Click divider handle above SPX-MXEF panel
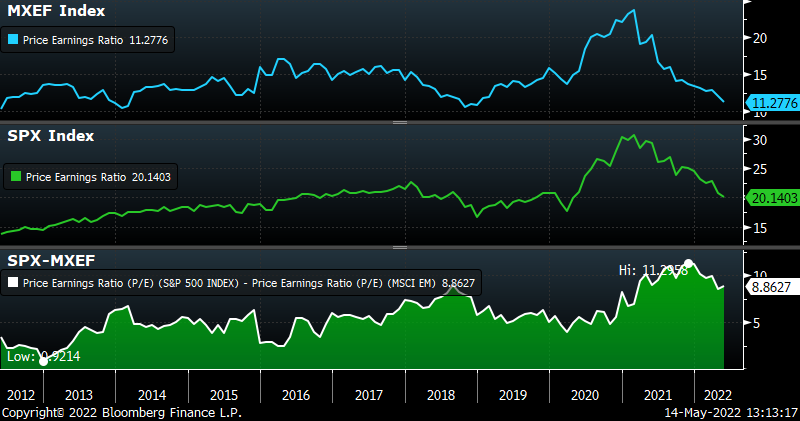The width and height of the screenshot is (800, 421). click(399, 247)
